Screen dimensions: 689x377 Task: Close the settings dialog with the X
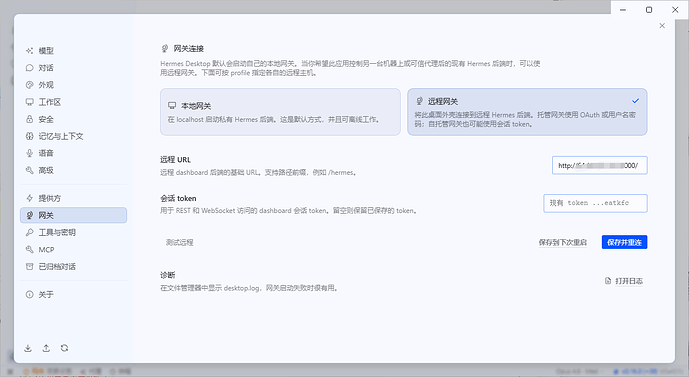pos(662,26)
